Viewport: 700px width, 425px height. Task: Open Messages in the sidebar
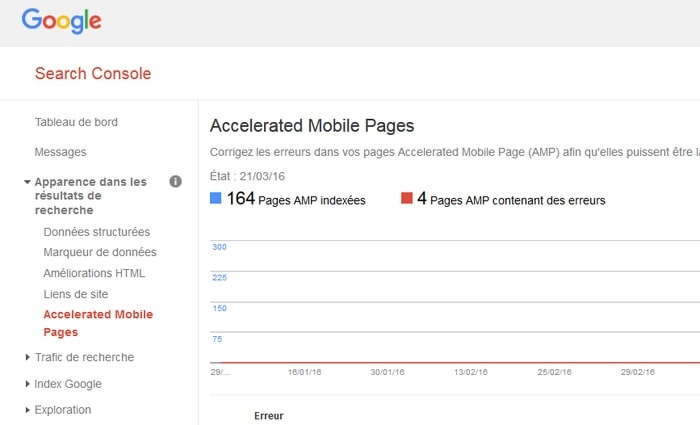60,152
